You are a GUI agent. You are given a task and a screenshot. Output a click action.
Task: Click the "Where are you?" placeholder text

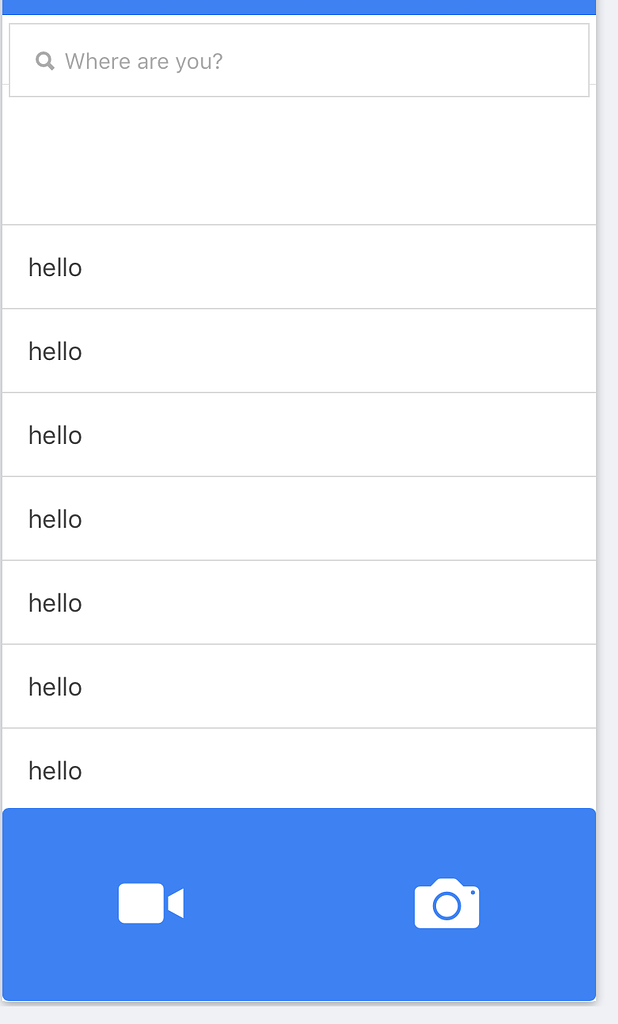(x=144, y=61)
